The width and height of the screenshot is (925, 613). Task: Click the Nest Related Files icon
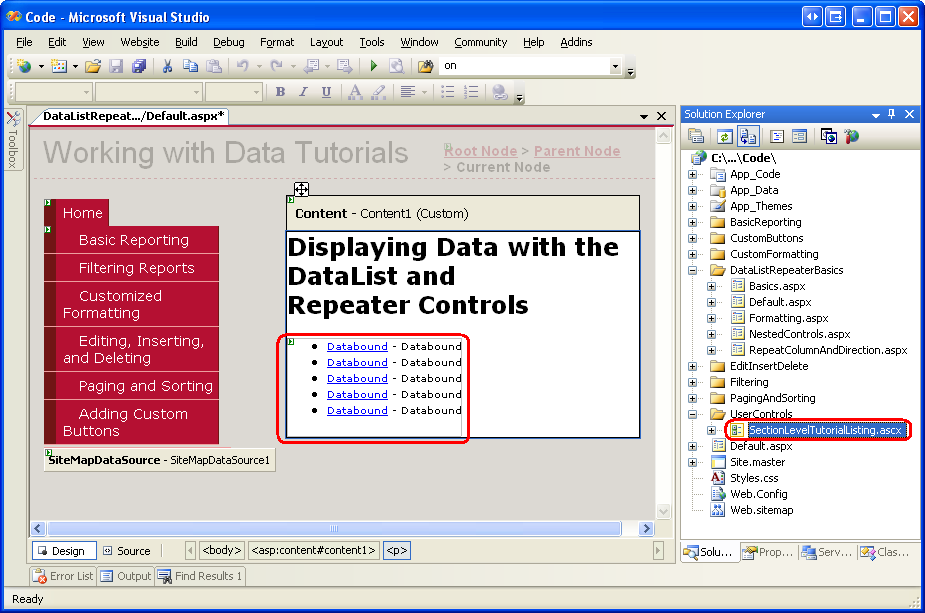(x=747, y=136)
